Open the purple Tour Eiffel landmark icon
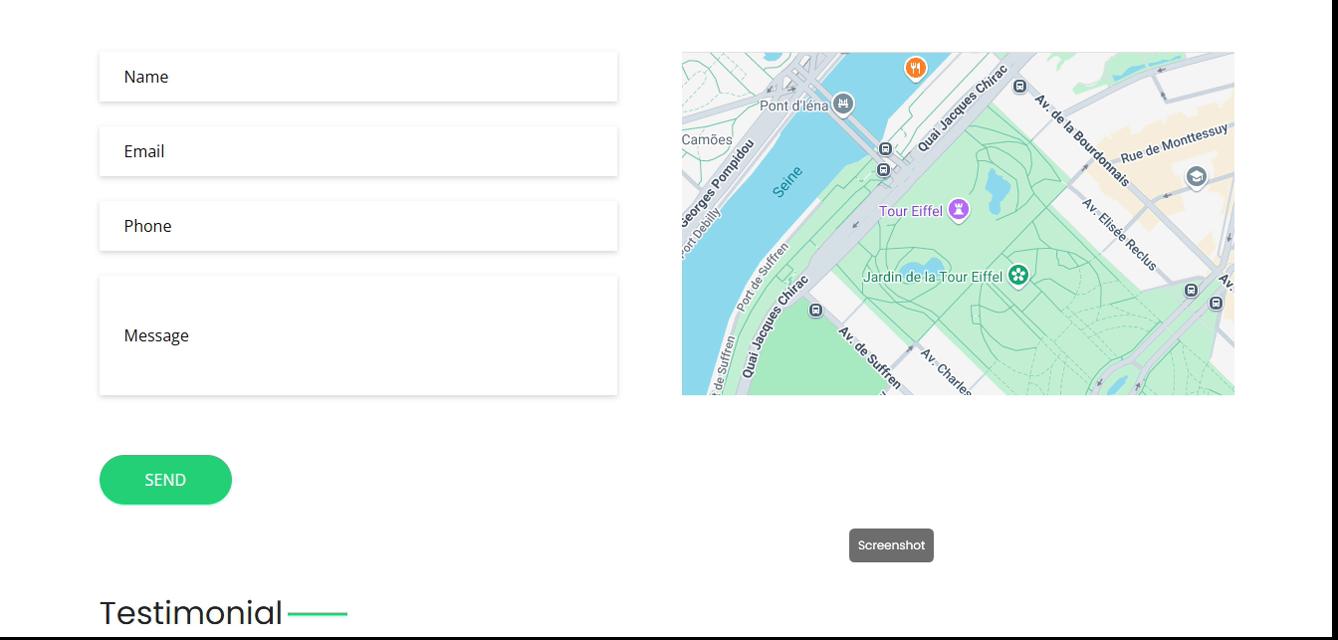 coord(959,210)
